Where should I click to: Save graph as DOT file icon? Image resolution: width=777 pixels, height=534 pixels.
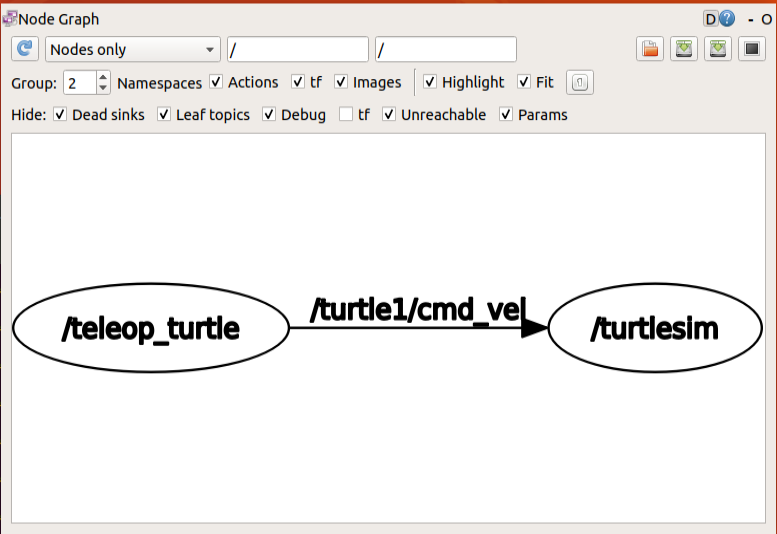[684, 49]
